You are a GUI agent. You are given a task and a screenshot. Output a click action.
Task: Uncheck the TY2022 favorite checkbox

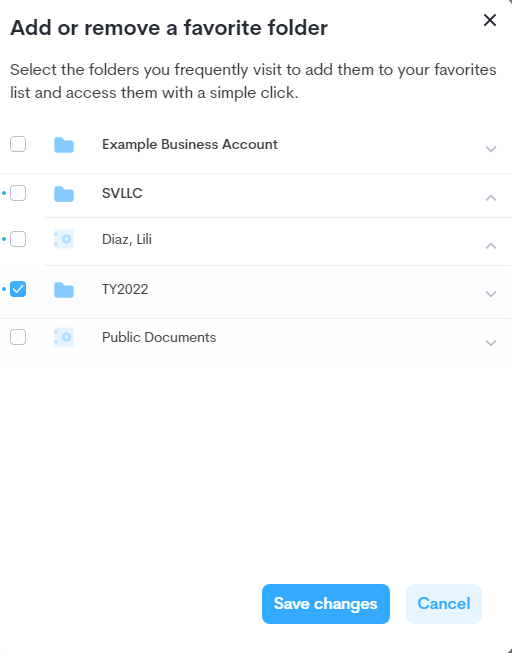tap(18, 289)
